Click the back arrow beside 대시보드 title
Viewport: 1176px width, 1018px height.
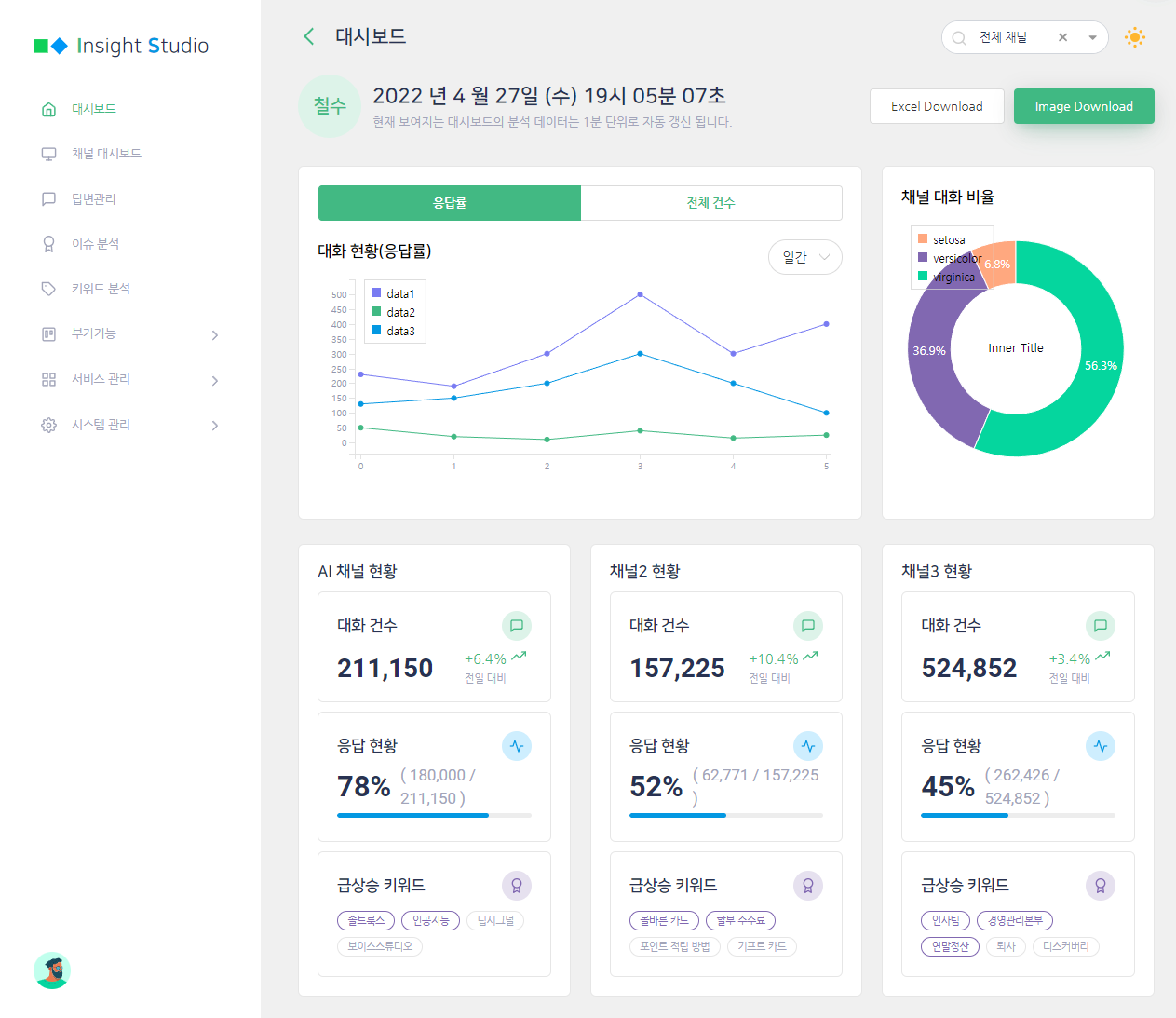tap(309, 36)
